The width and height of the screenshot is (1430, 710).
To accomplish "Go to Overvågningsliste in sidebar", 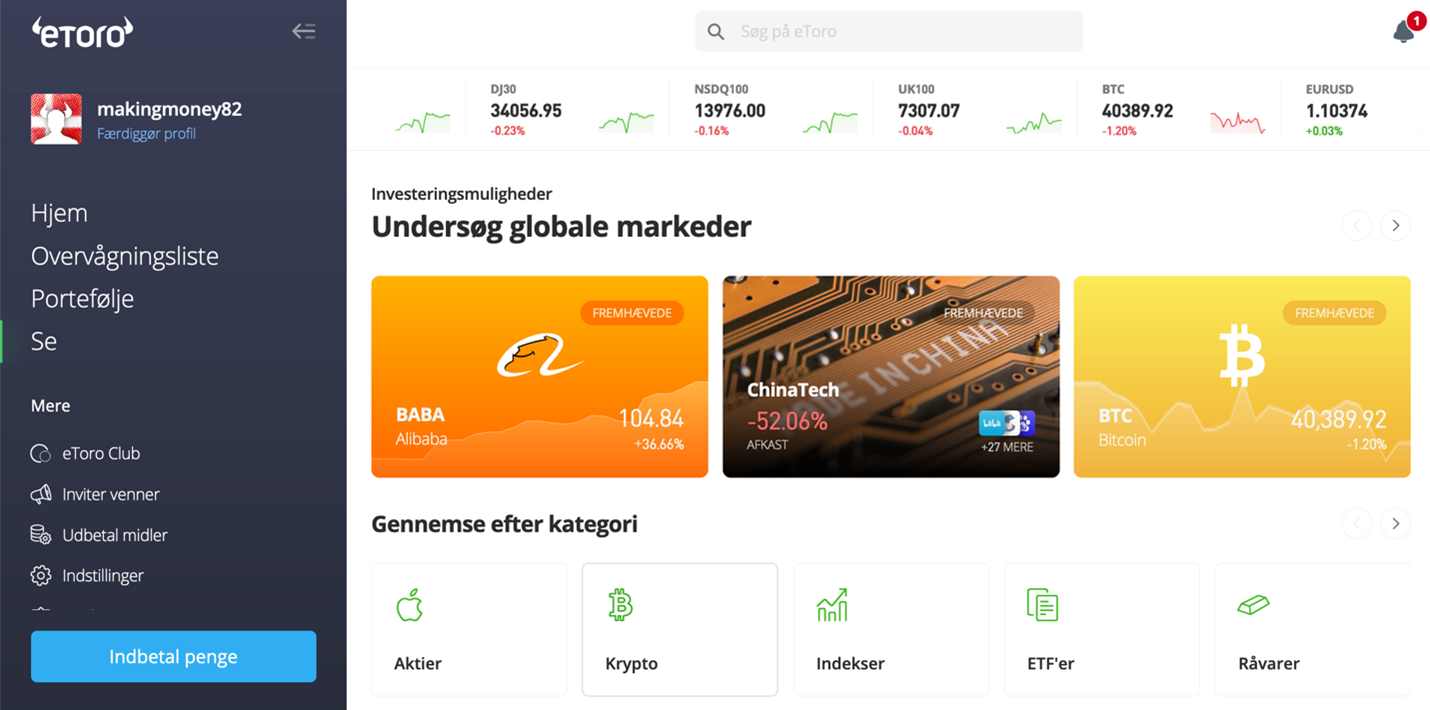I will coord(125,256).
